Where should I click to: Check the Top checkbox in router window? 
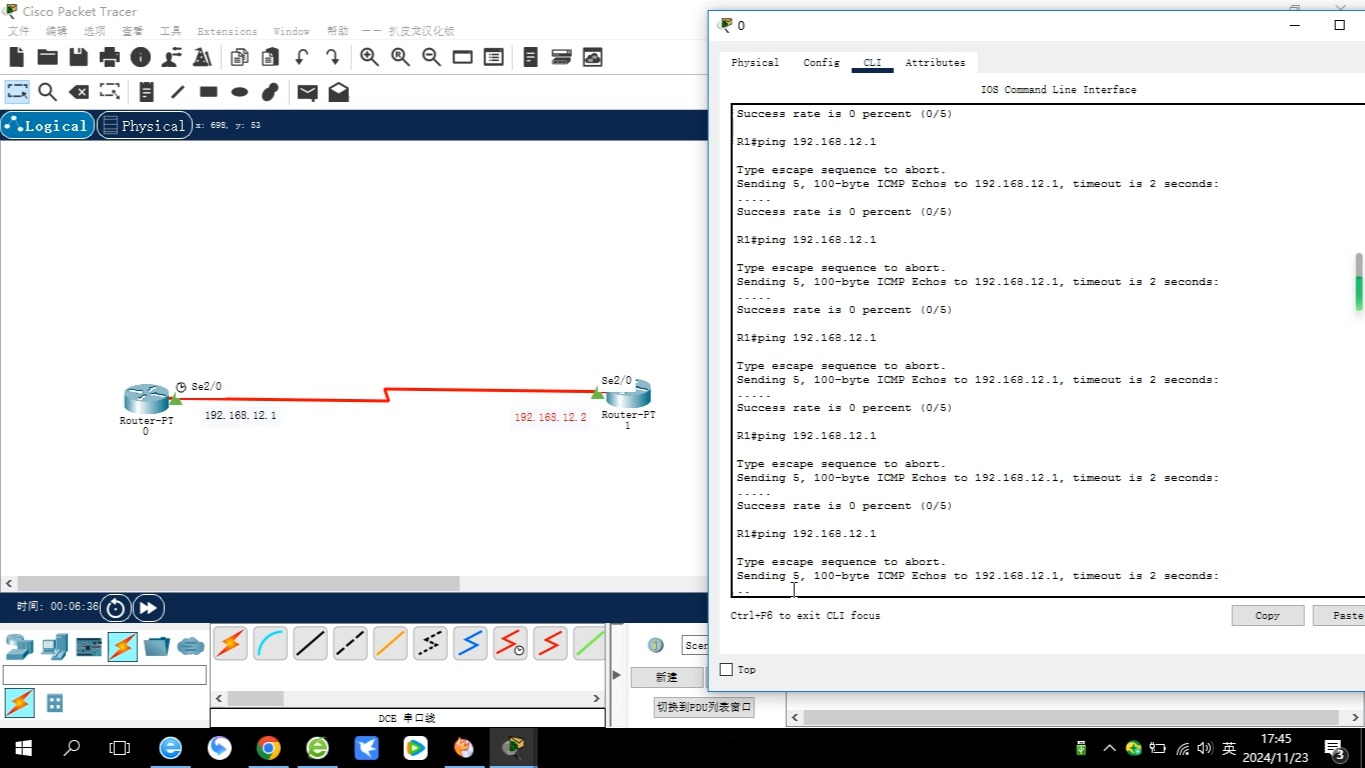[727, 670]
